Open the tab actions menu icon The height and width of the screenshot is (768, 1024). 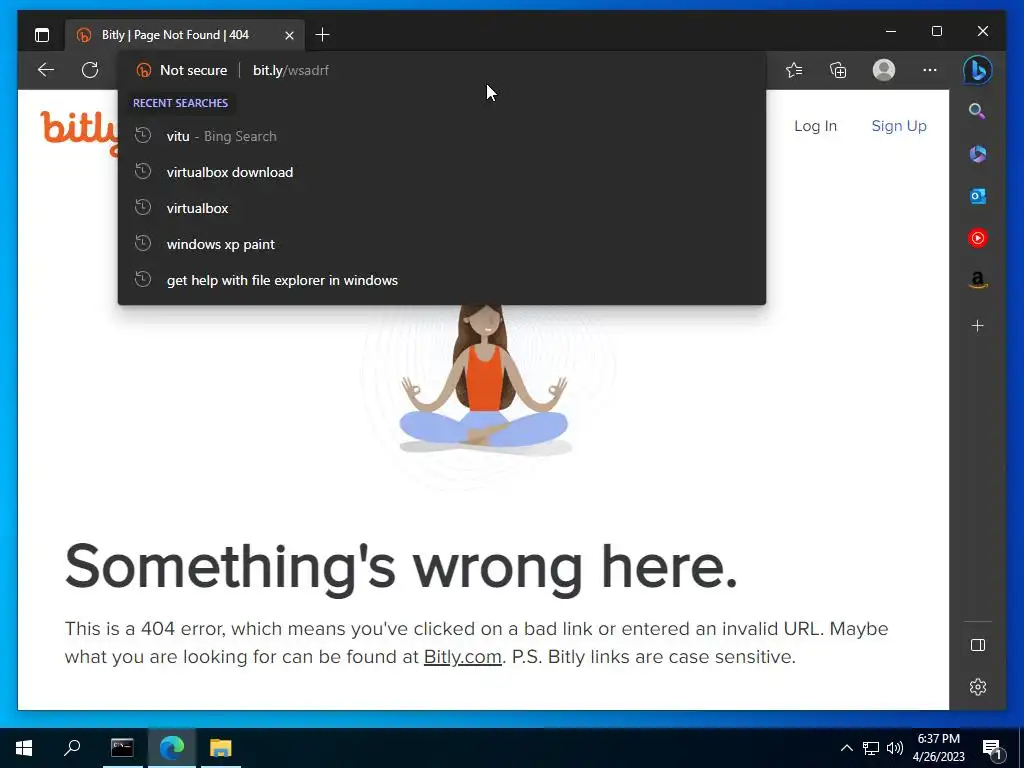coord(42,35)
